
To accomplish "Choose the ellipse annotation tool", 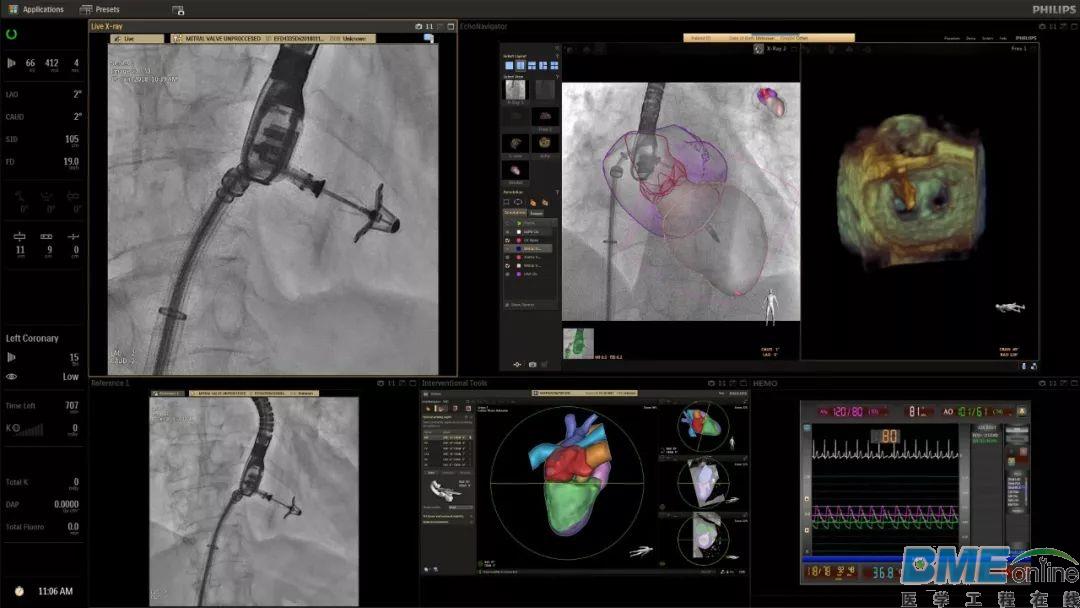I will pos(518,202).
